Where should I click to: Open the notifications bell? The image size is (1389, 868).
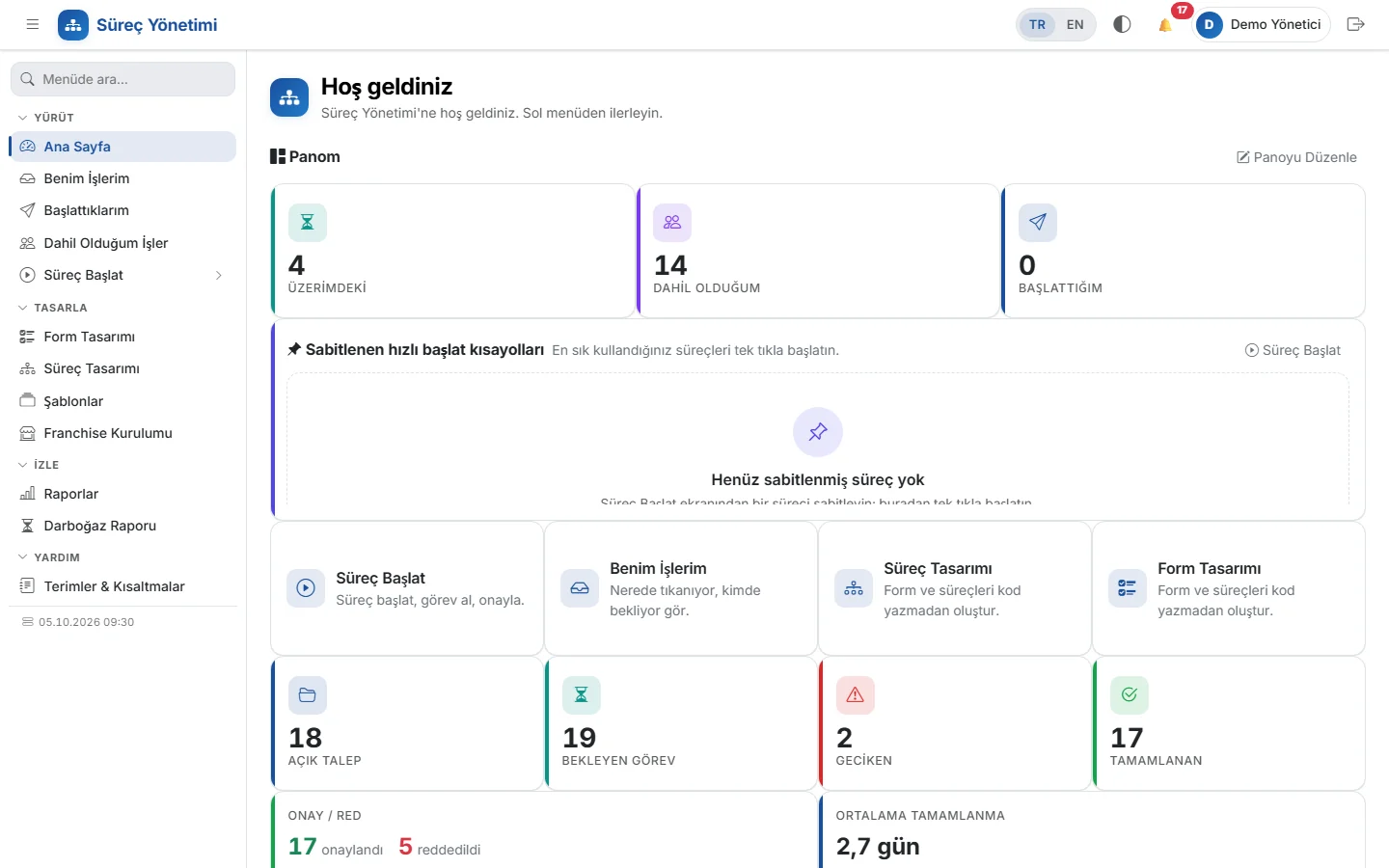(1165, 24)
